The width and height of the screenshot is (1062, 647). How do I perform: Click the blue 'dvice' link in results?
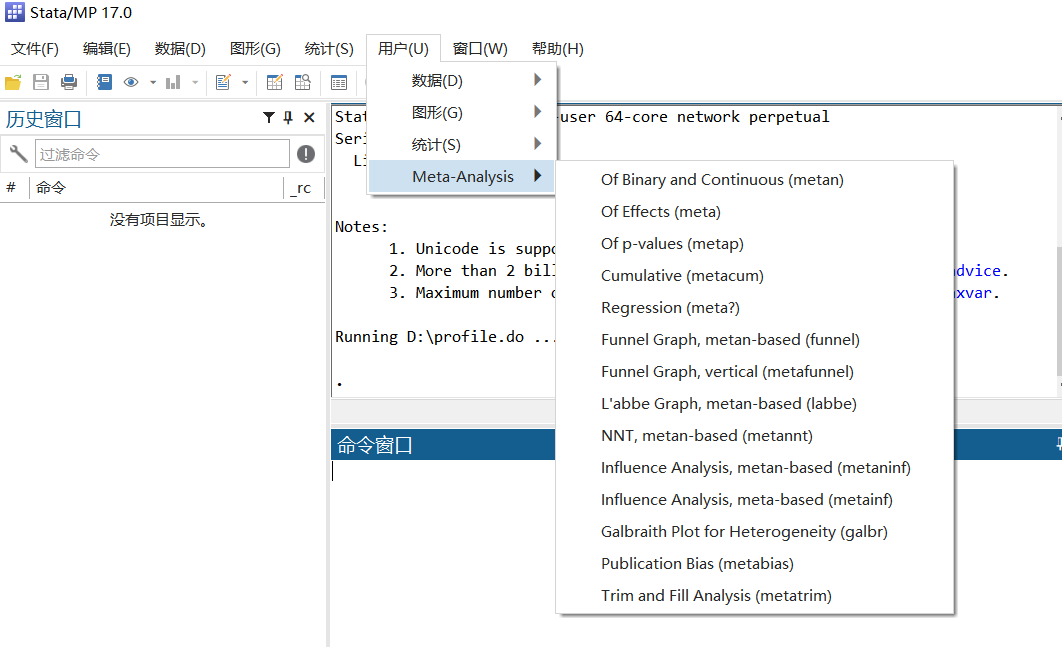pyautogui.click(x=978, y=270)
